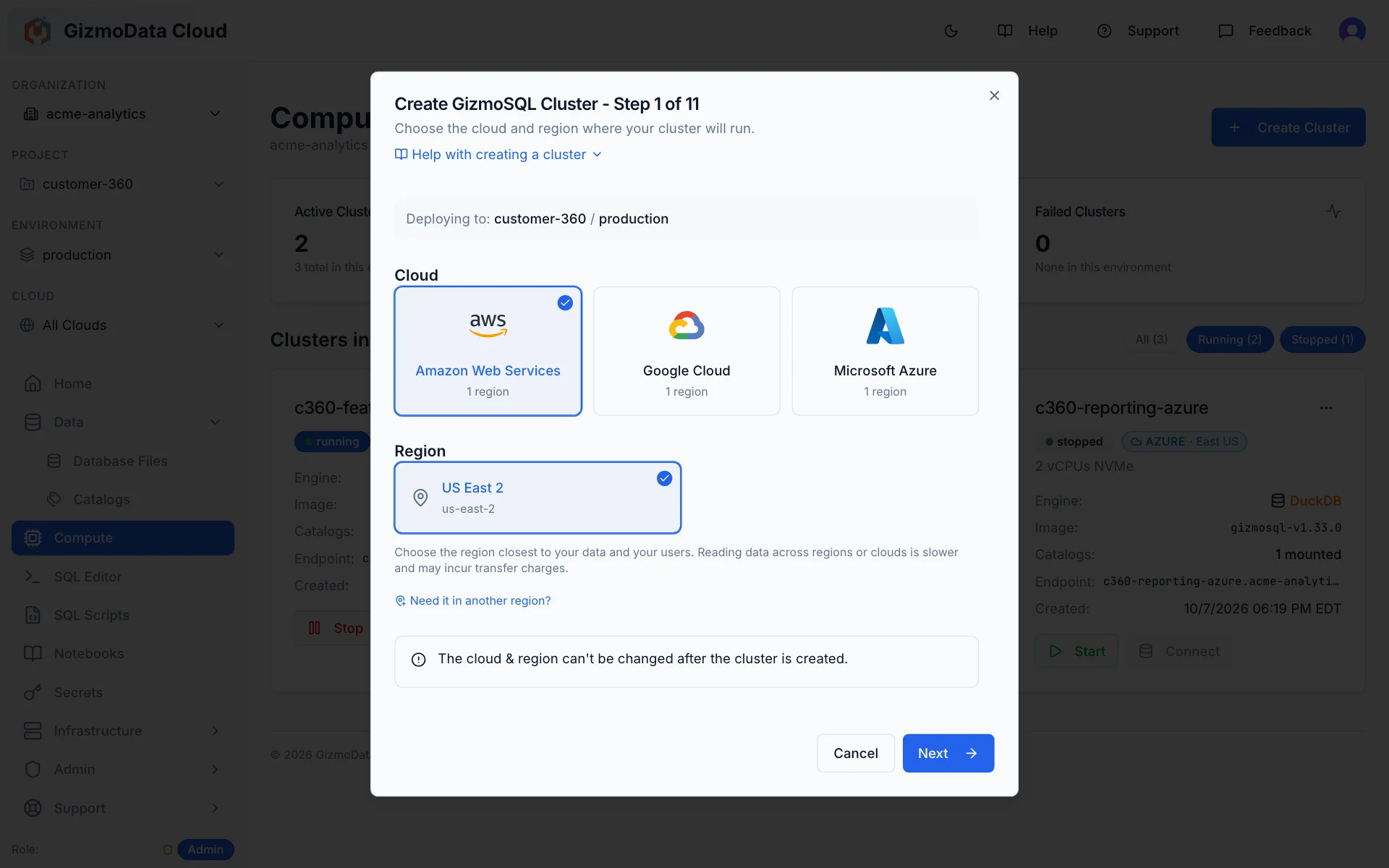The width and height of the screenshot is (1389, 868).
Task: Expand the Admin sidebar section
Action: coord(122,769)
